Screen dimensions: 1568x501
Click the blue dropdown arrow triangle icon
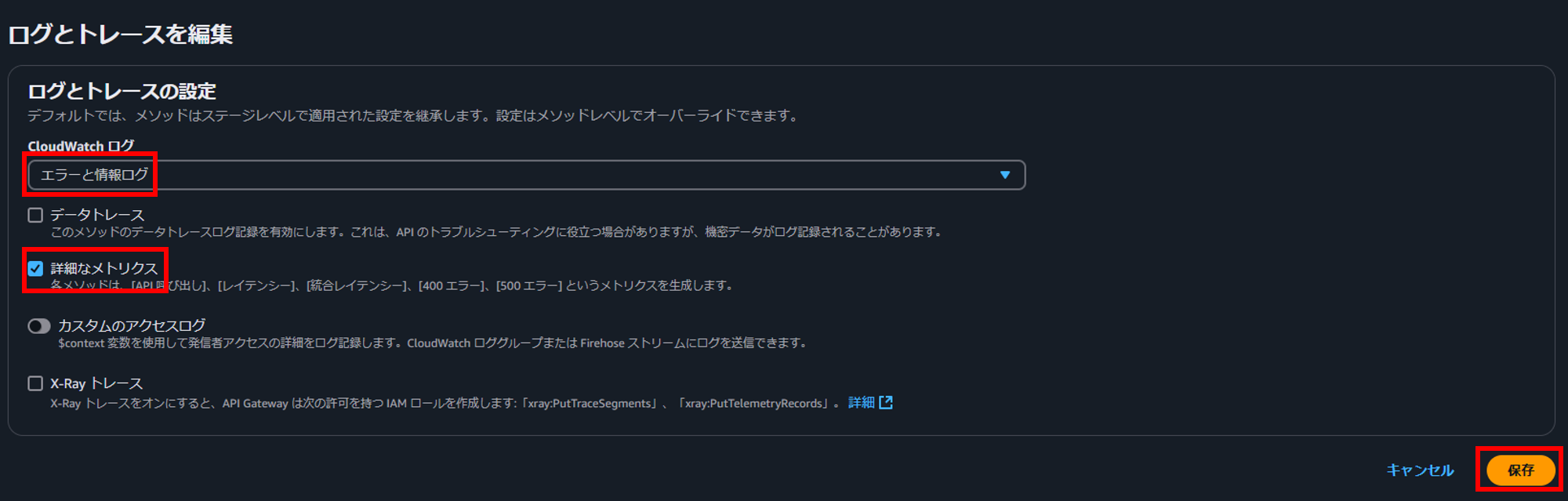coord(1005,175)
